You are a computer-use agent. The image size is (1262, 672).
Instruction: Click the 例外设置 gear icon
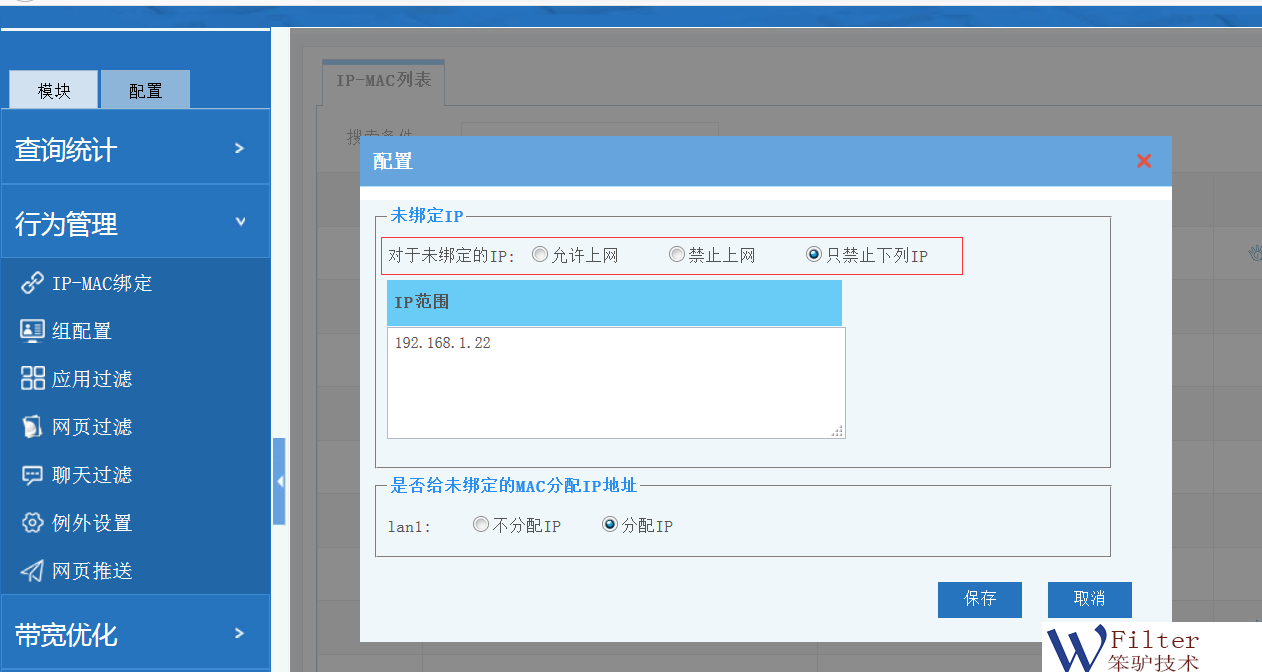[33, 523]
